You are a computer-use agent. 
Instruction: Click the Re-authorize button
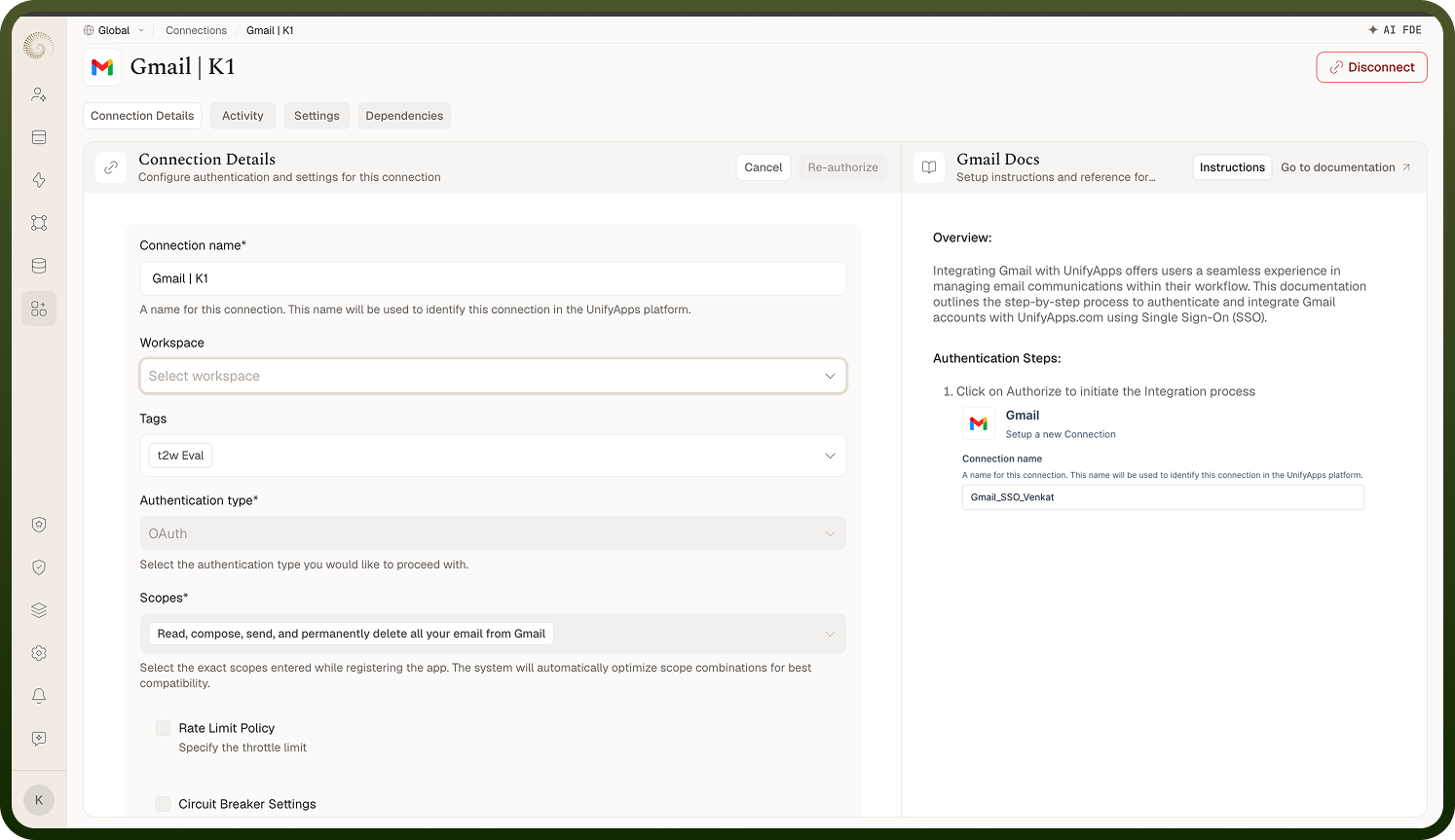pos(843,167)
